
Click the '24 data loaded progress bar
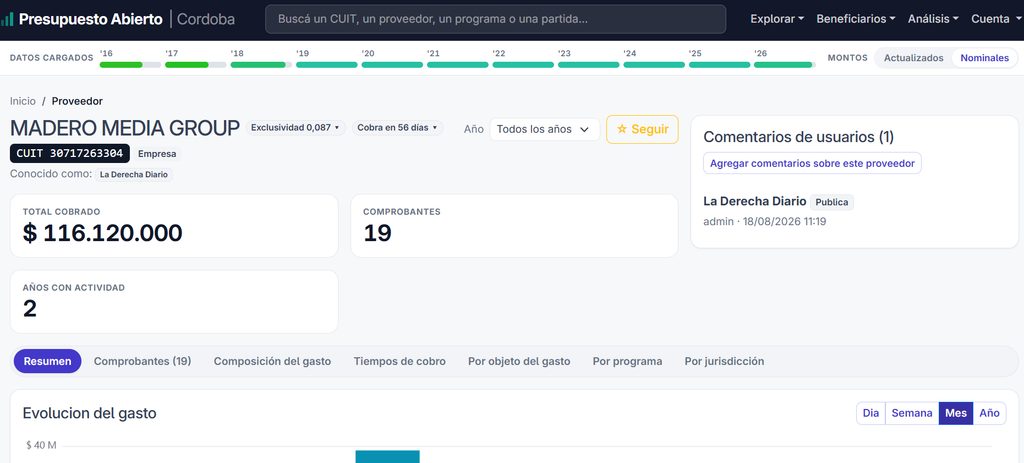[654, 65]
